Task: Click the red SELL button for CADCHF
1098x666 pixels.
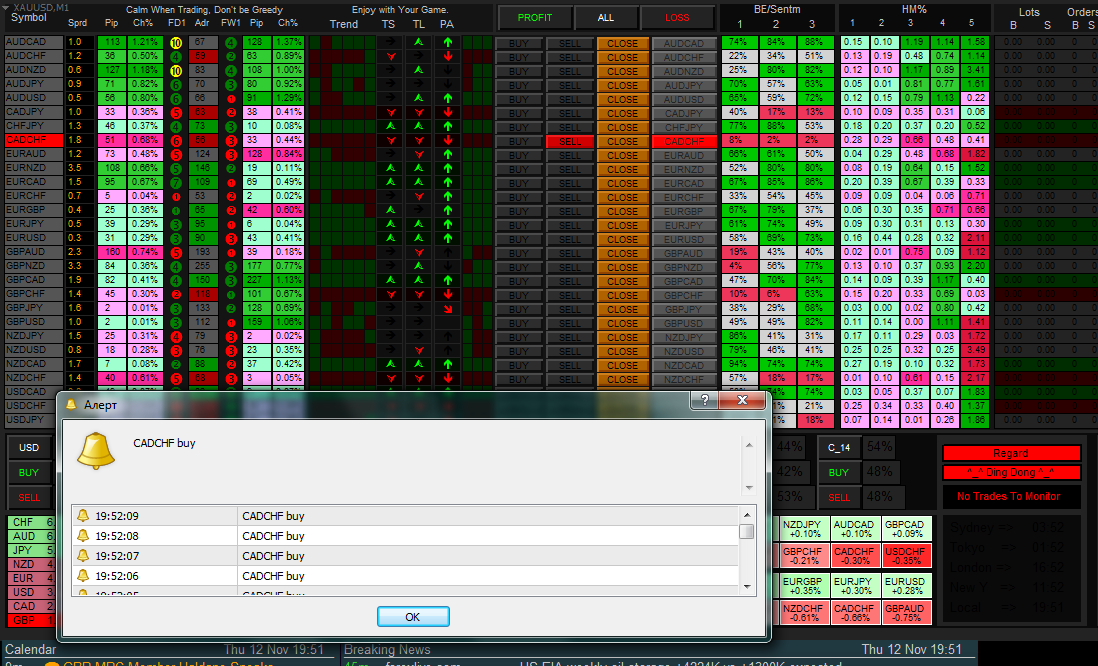Action: point(570,141)
